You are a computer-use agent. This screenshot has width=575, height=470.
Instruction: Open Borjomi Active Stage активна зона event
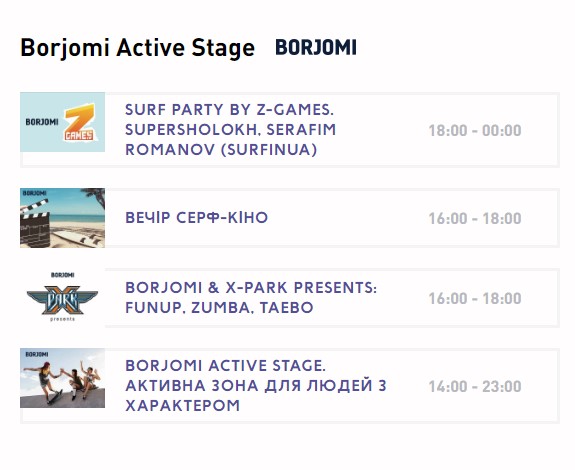tap(256, 386)
